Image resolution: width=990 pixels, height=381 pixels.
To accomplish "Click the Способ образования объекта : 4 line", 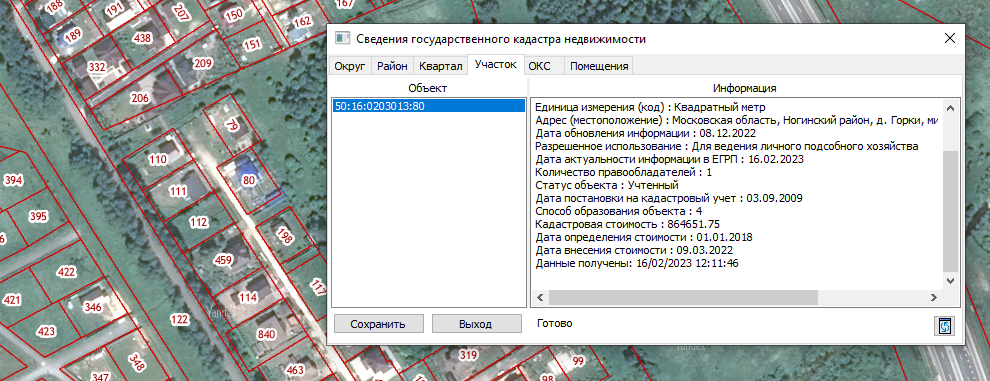I will (618, 211).
